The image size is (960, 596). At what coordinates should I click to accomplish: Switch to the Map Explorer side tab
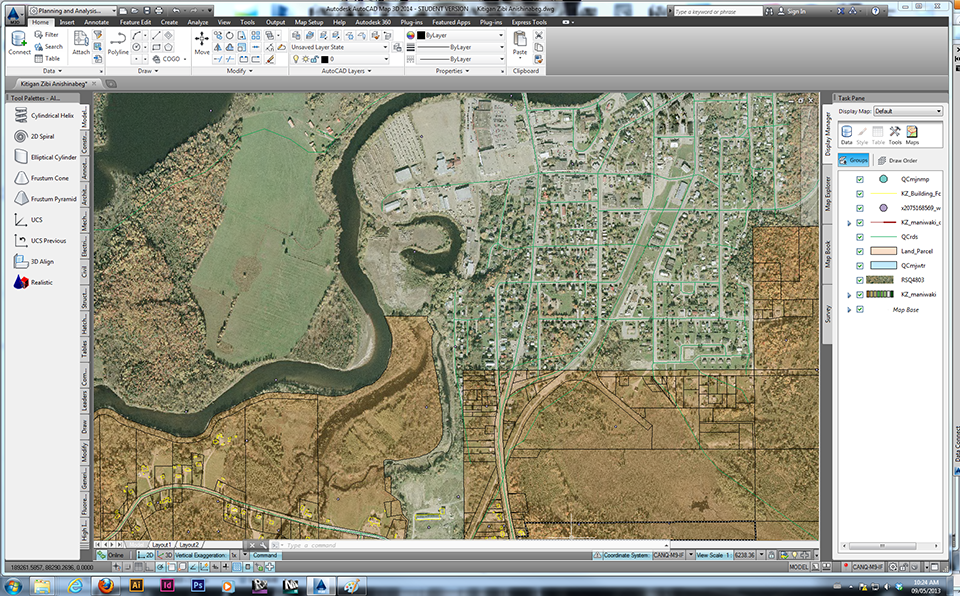click(x=828, y=192)
